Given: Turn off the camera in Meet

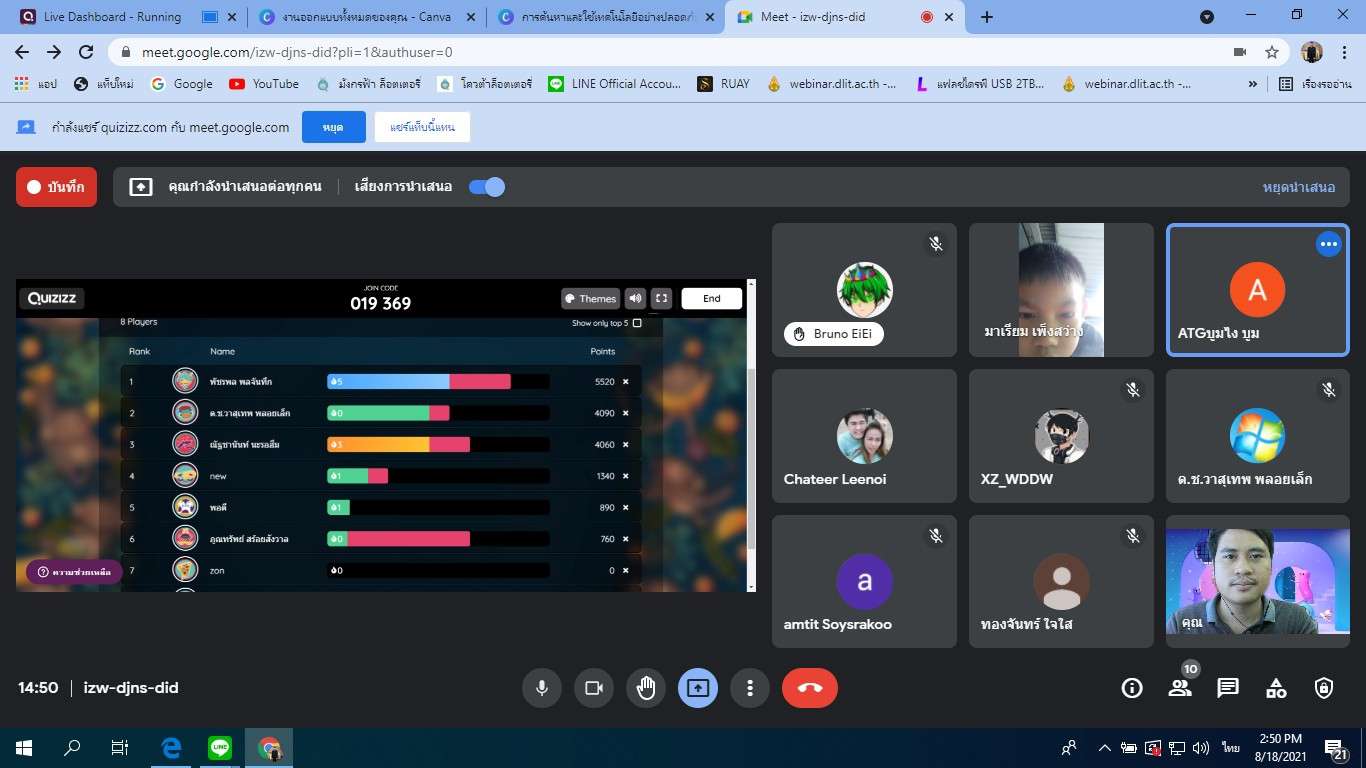Looking at the screenshot, I should coord(593,688).
